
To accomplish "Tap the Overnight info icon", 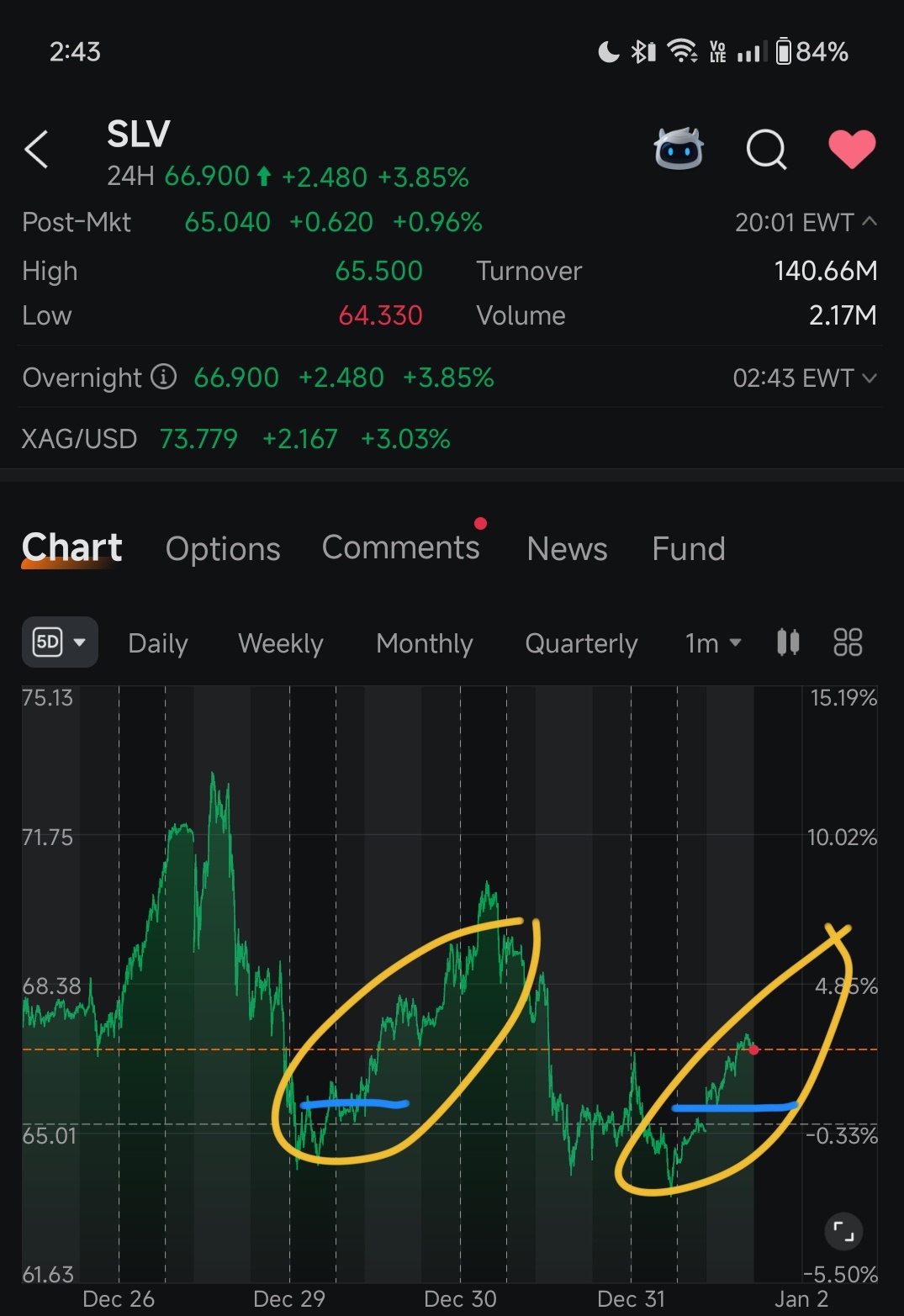I will 163,377.
